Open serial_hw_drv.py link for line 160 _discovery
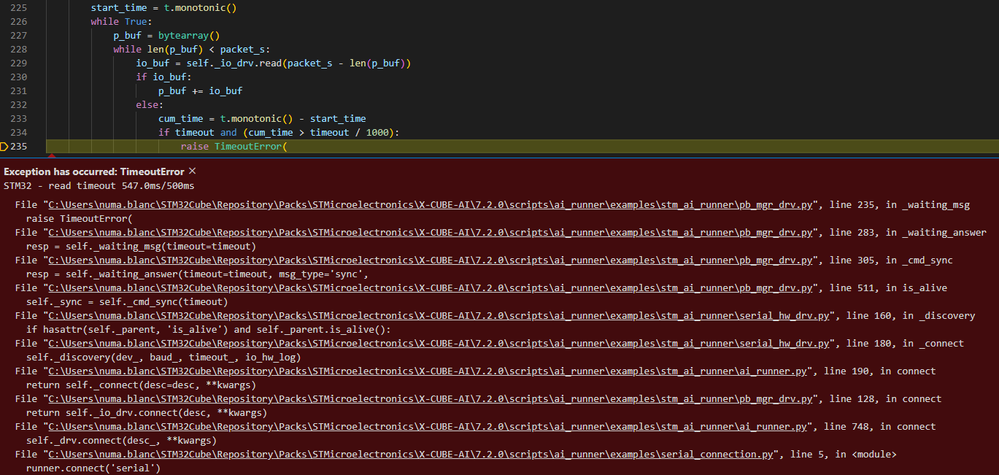Screen dimensions: 999x475 [x=441, y=316]
